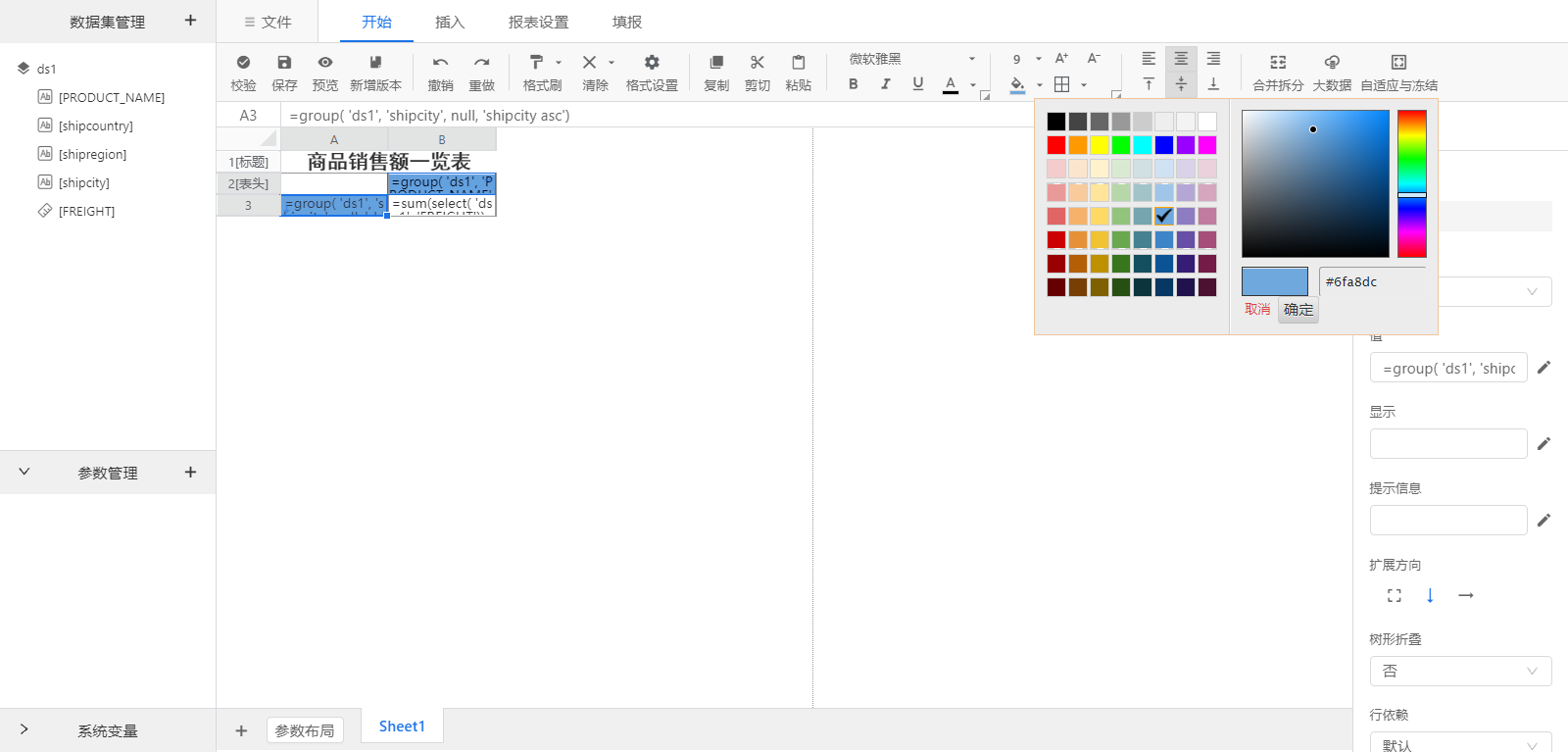The height and width of the screenshot is (752, 1568).
Task: Open the font size 9 dropdown
Action: [1026, 59]
